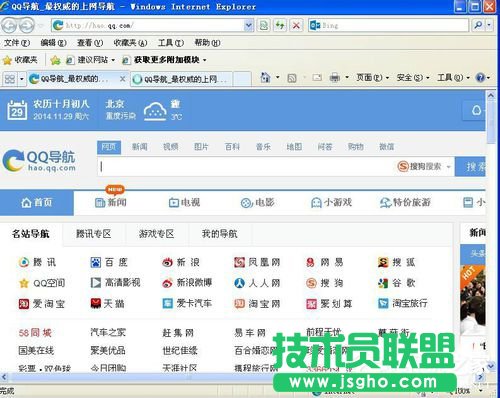Open the address bar history dropdown arrow
This screenshot has height=398, width=500.
click(248, 25)
